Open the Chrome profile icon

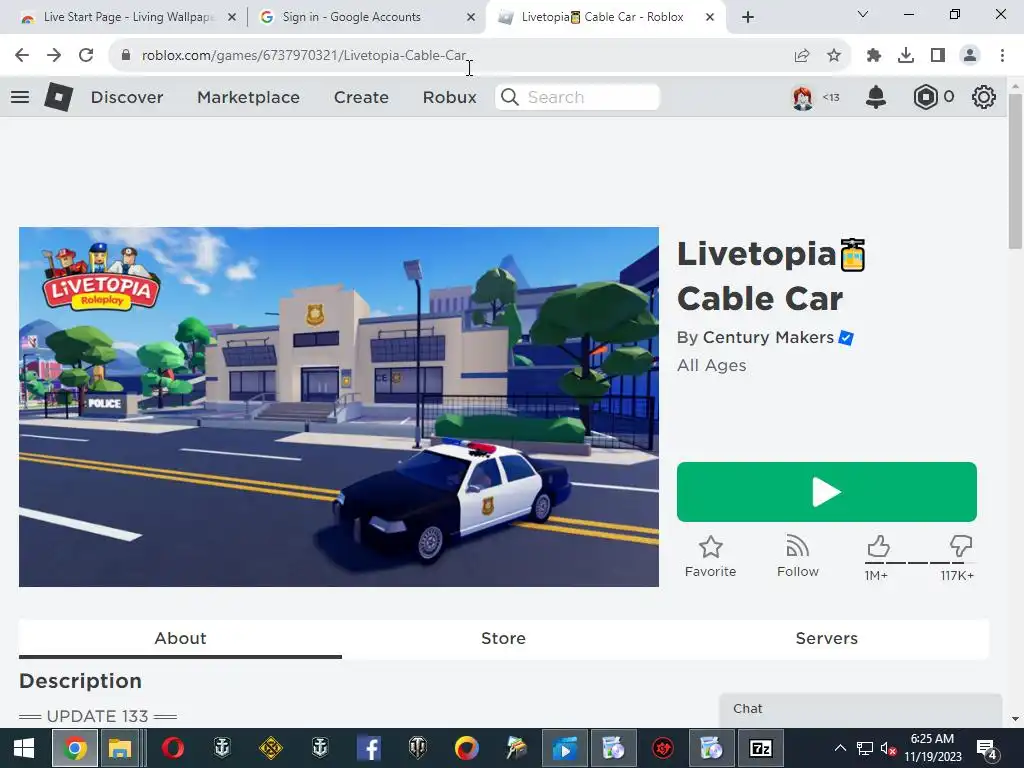(970, 56)
